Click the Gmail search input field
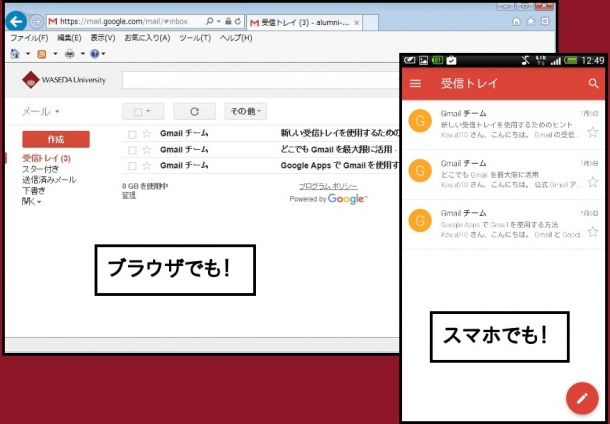610x424 pixels. point(261,80)
